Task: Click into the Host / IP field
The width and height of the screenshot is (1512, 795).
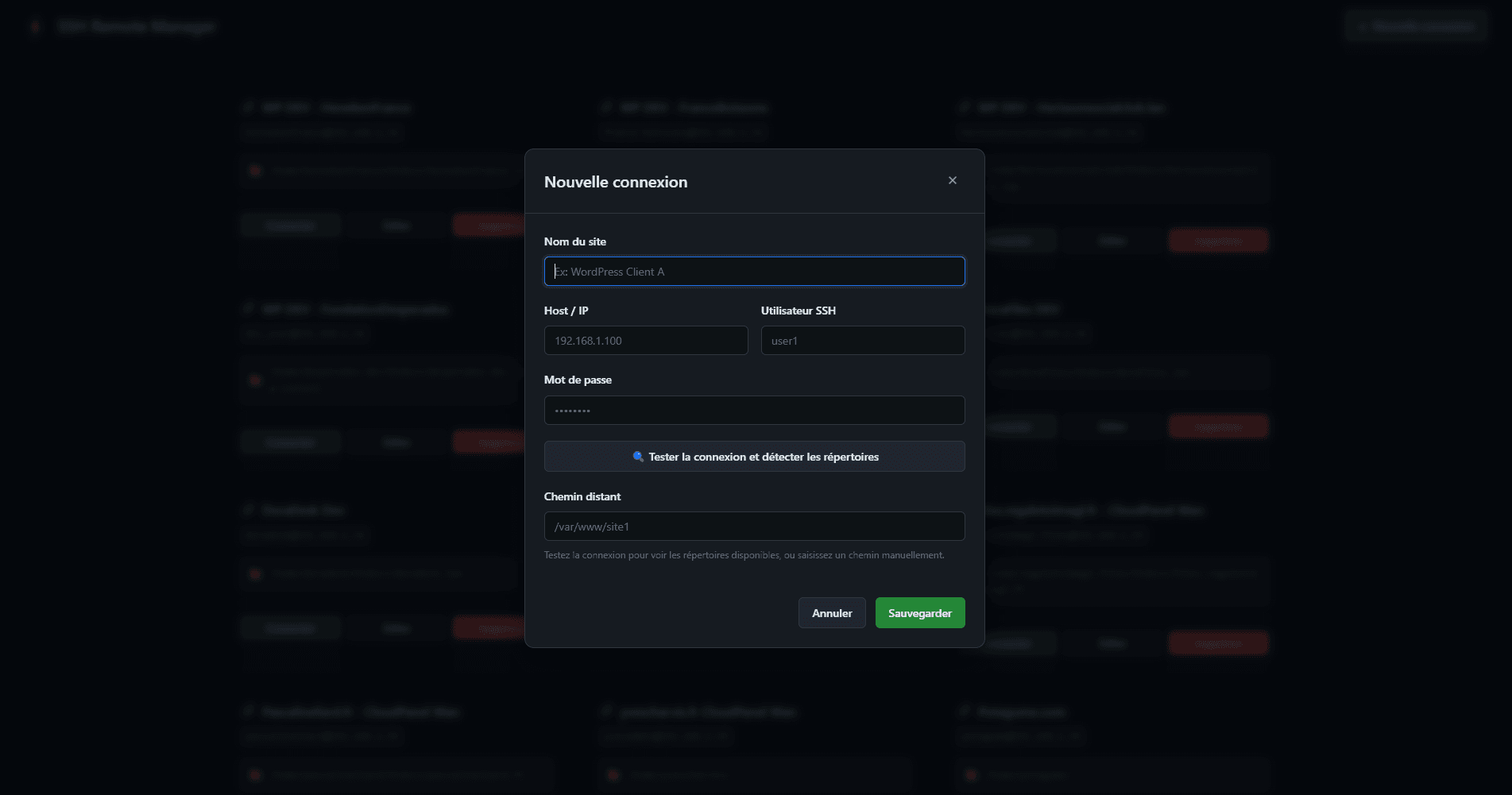Action: coord(645,341)
